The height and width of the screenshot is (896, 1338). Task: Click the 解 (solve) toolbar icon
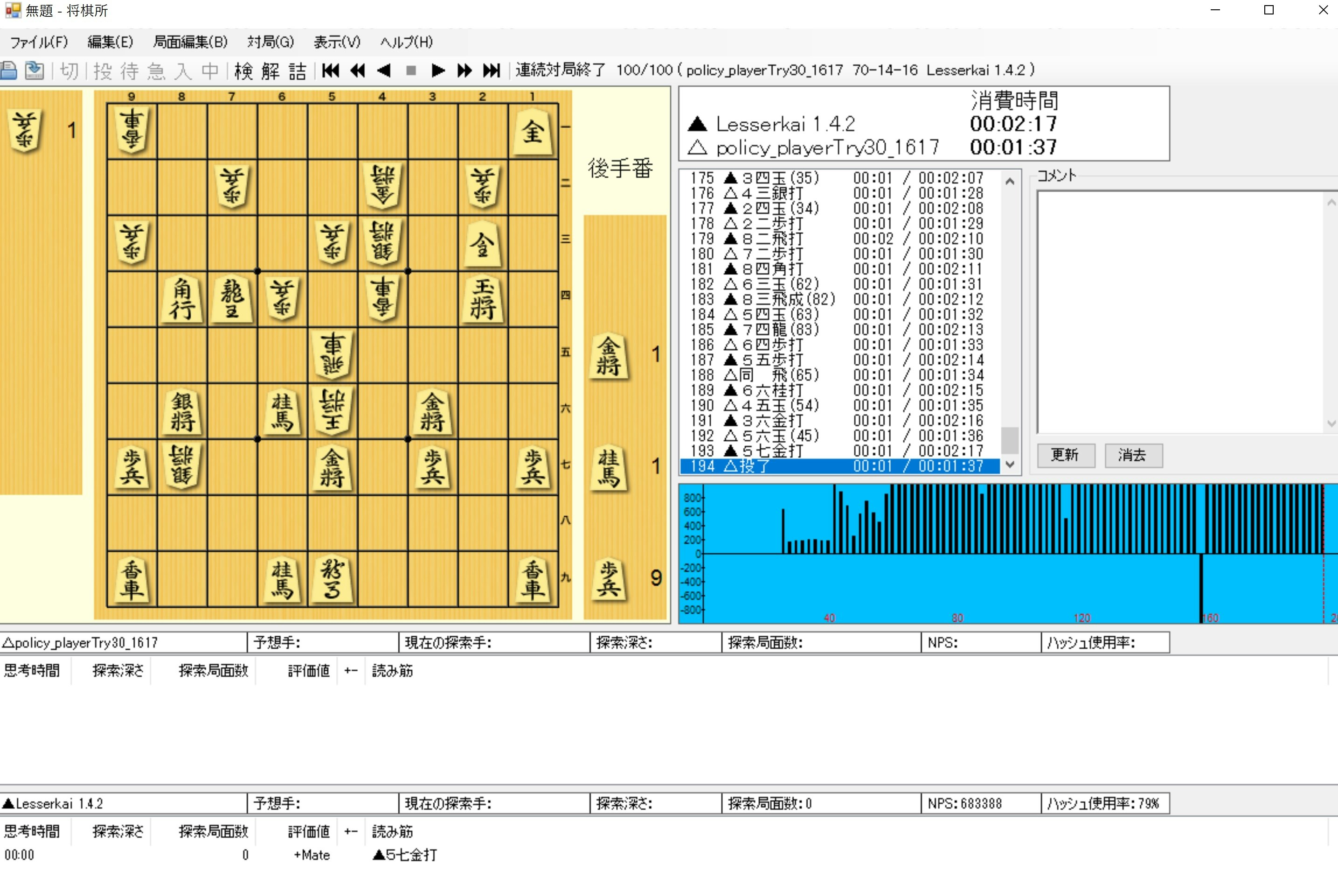pos(270,71)
